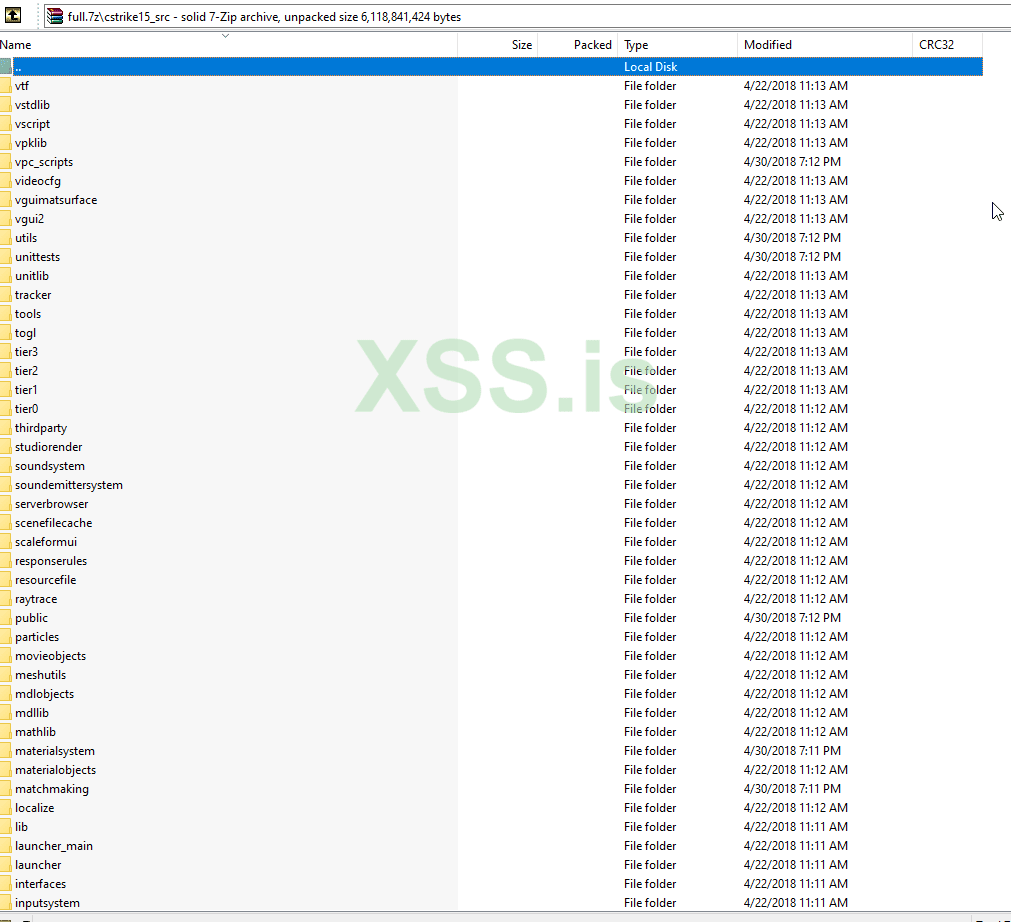Click the archive path address field

527,17
